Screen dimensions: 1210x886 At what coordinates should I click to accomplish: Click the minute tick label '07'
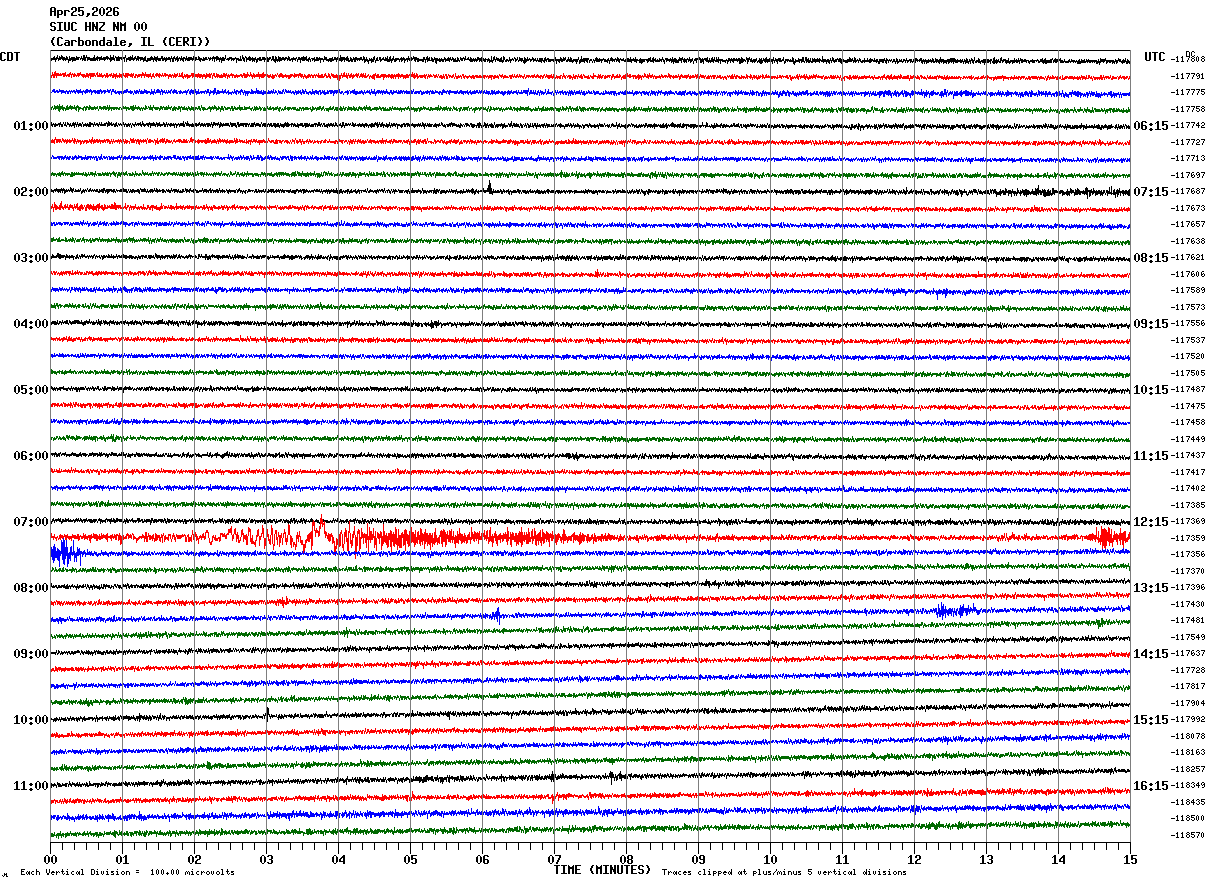(x=554, y=859)
